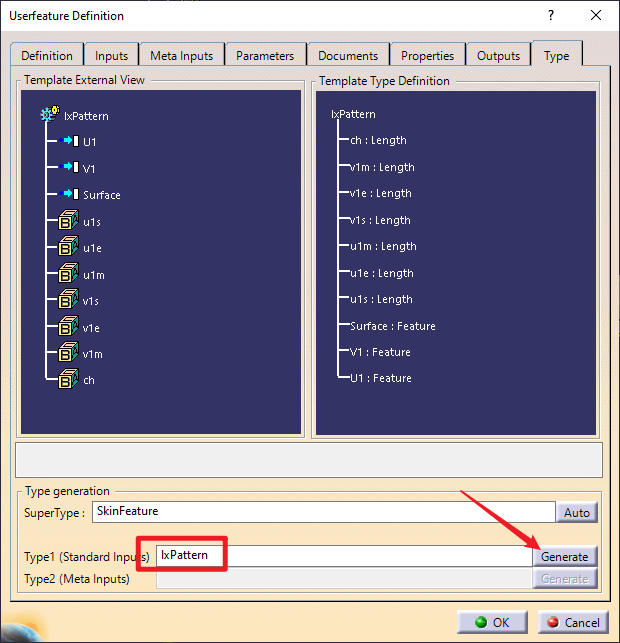Select IxPattern root in Template External View
This screenshot has height=643, width=620.
86,116
